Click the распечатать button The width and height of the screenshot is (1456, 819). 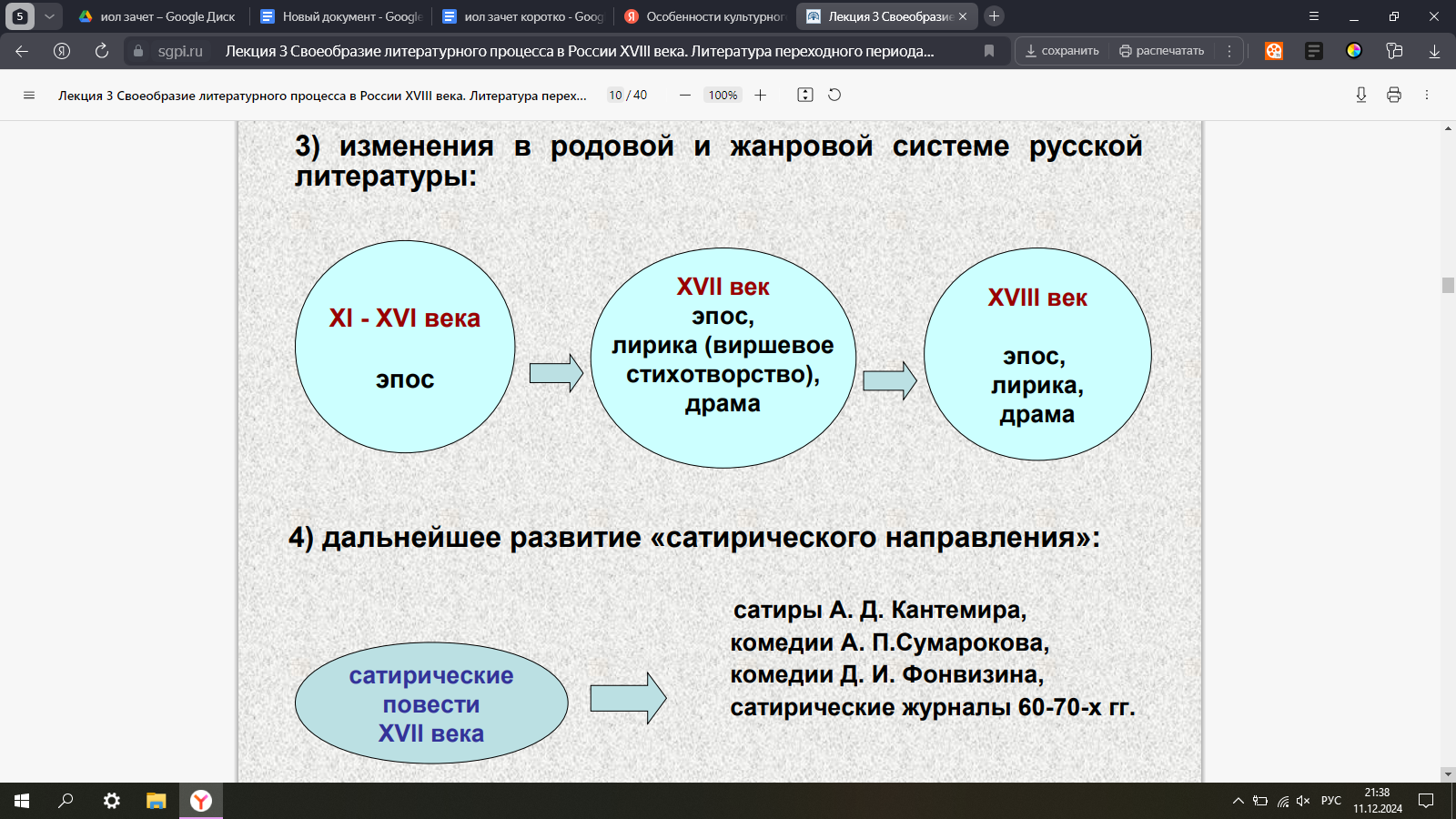[x=1162, y=51]
